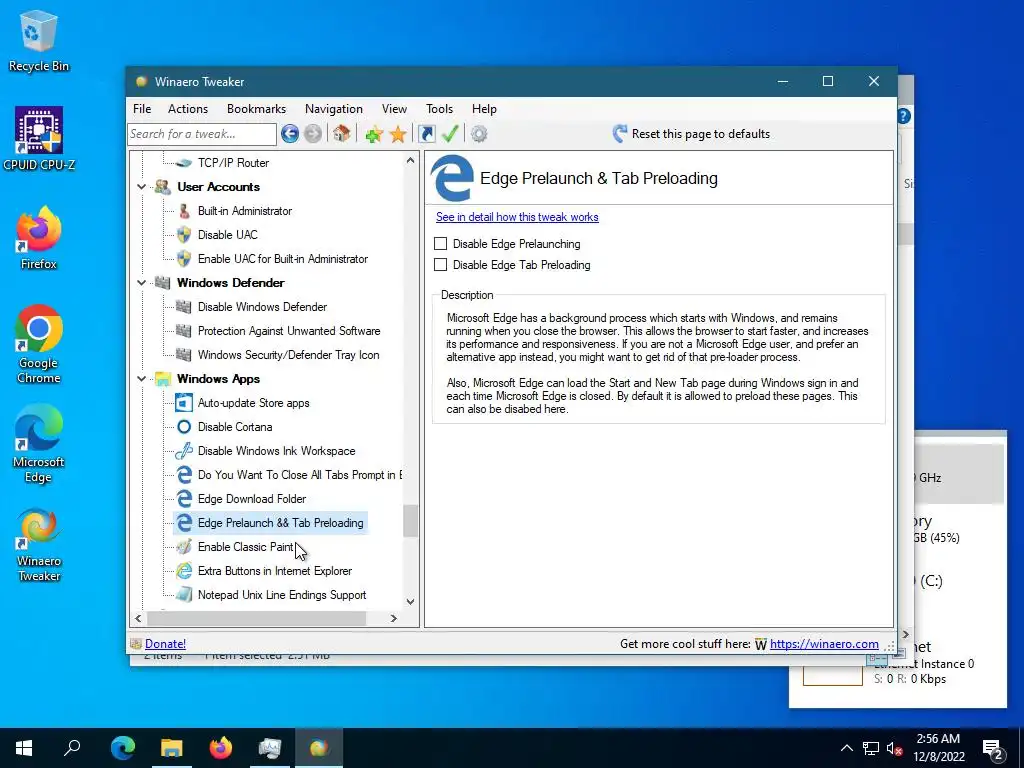Open the View menu
This screenshot has height=768, width=1024.
click(394, 109)
